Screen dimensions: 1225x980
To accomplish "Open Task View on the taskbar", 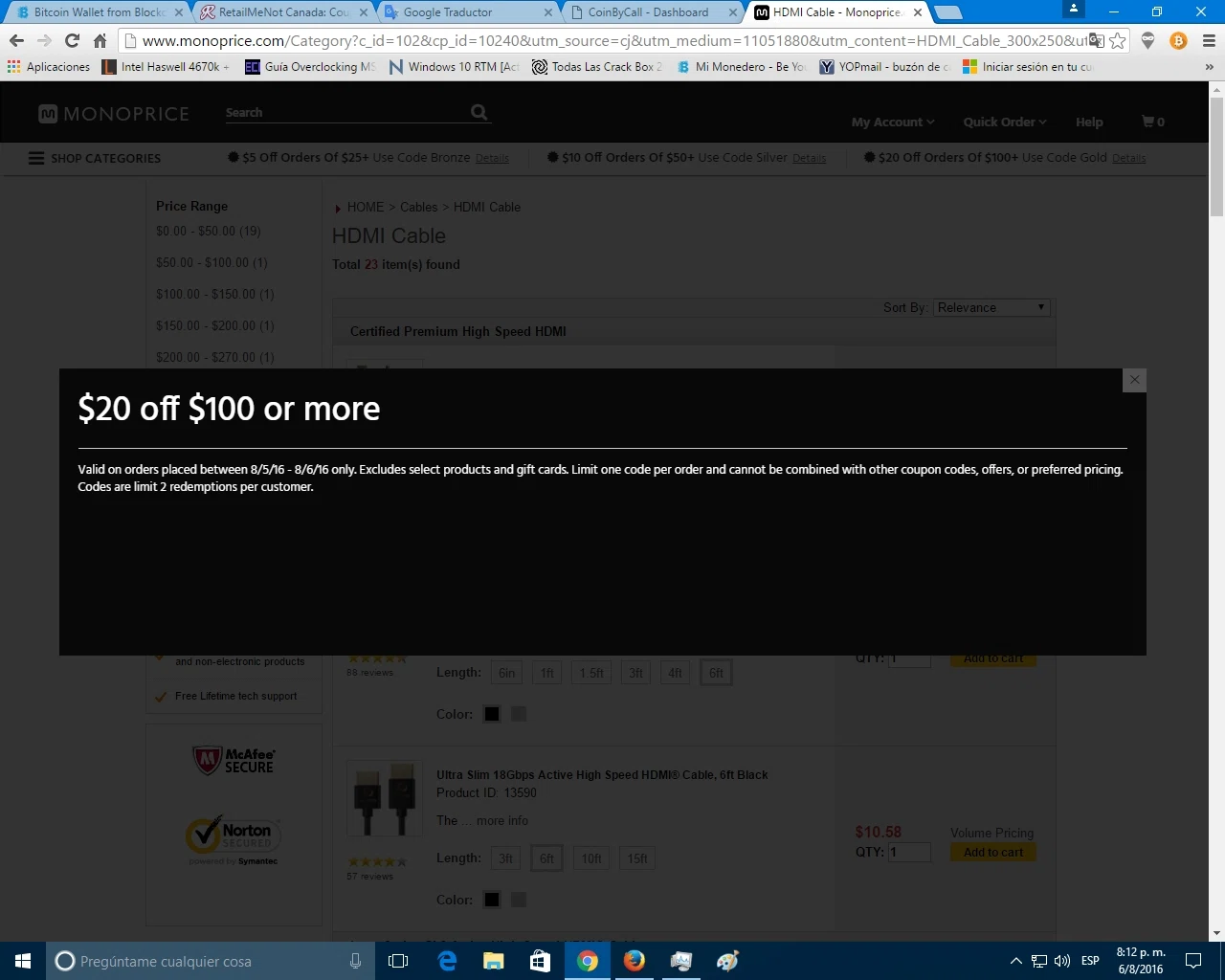I will tap(399, 961).
